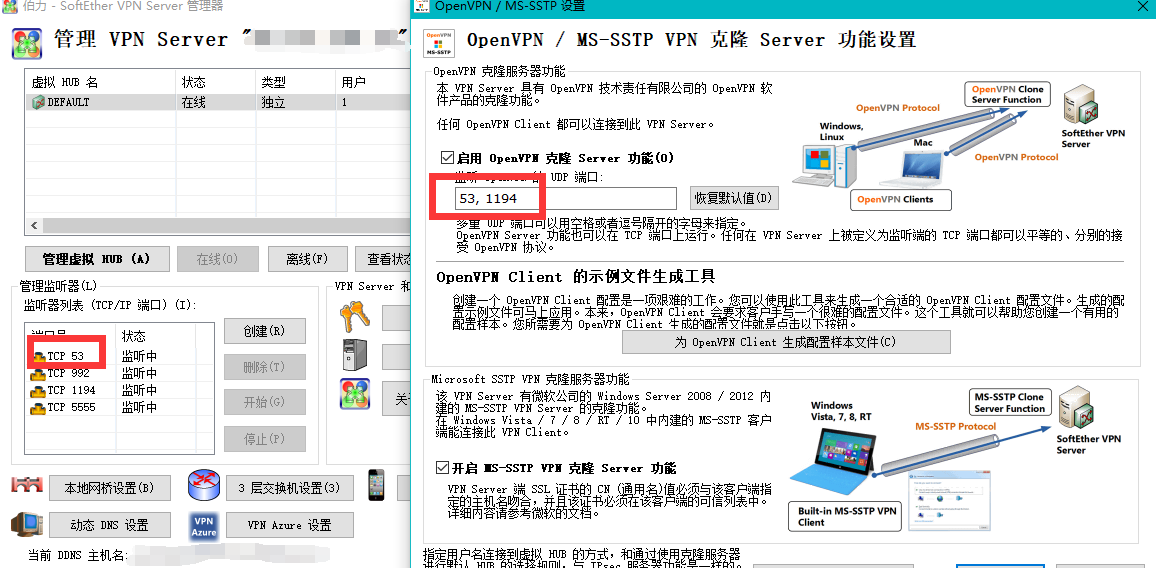Viewport: 1156px width, 568px height.
Task: Click the UDP port input field with 53, 1194
Action: point(565,198)
